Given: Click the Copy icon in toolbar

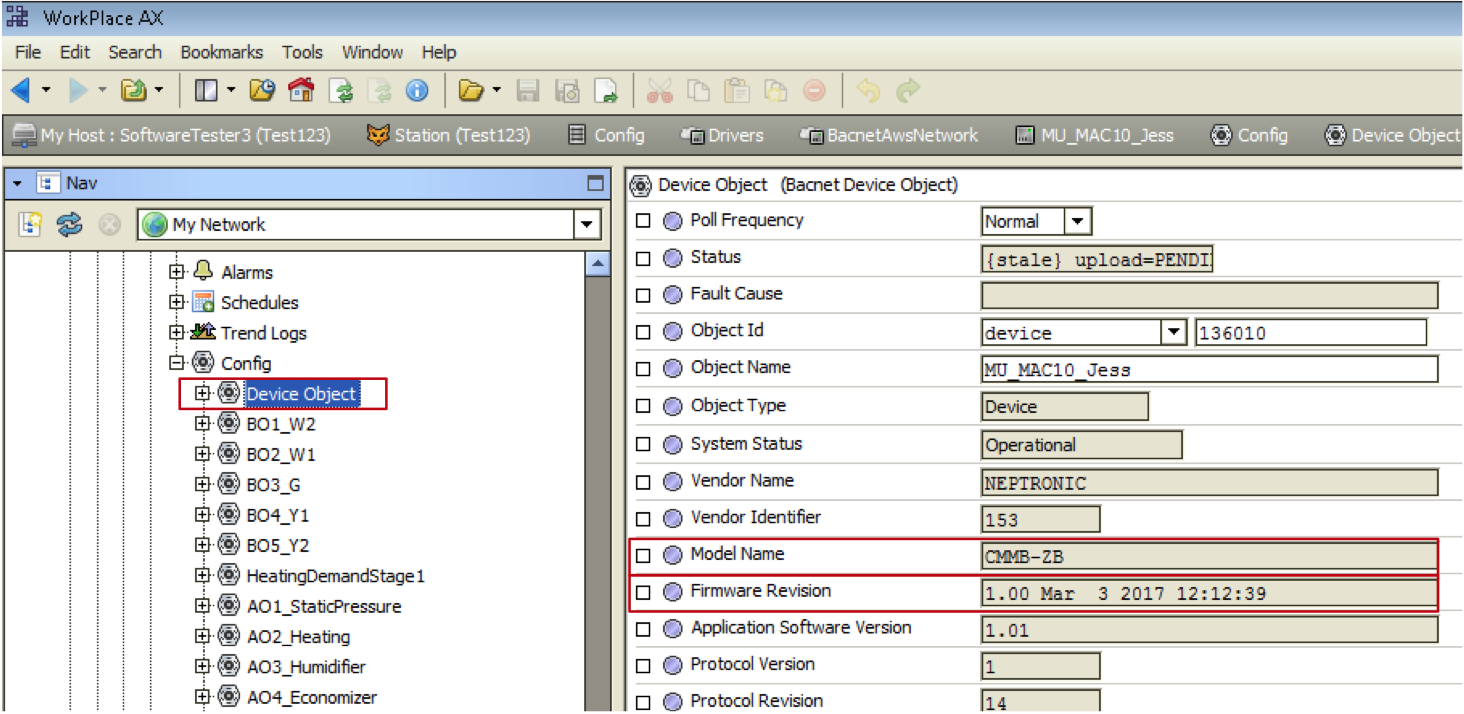Looking at the screenshot, I should click(x=699, y=91).
